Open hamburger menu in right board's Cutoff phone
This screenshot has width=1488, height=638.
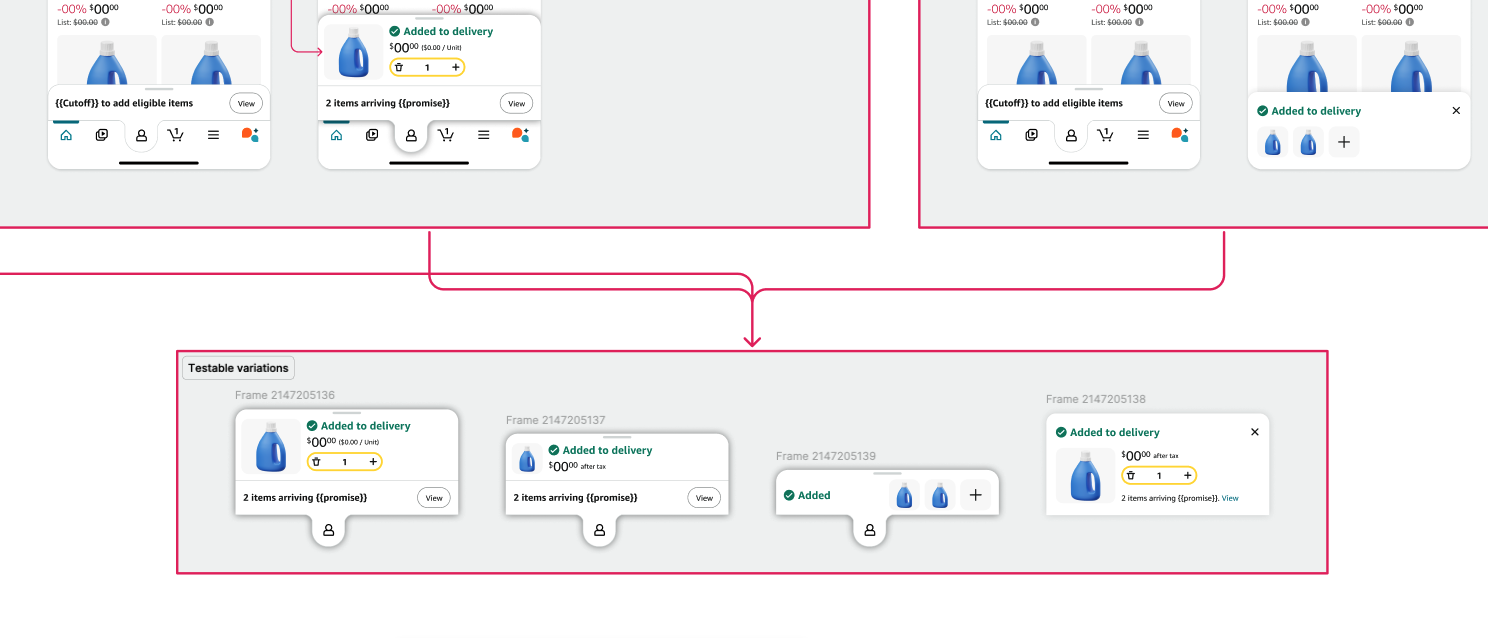click(1143, 135)
